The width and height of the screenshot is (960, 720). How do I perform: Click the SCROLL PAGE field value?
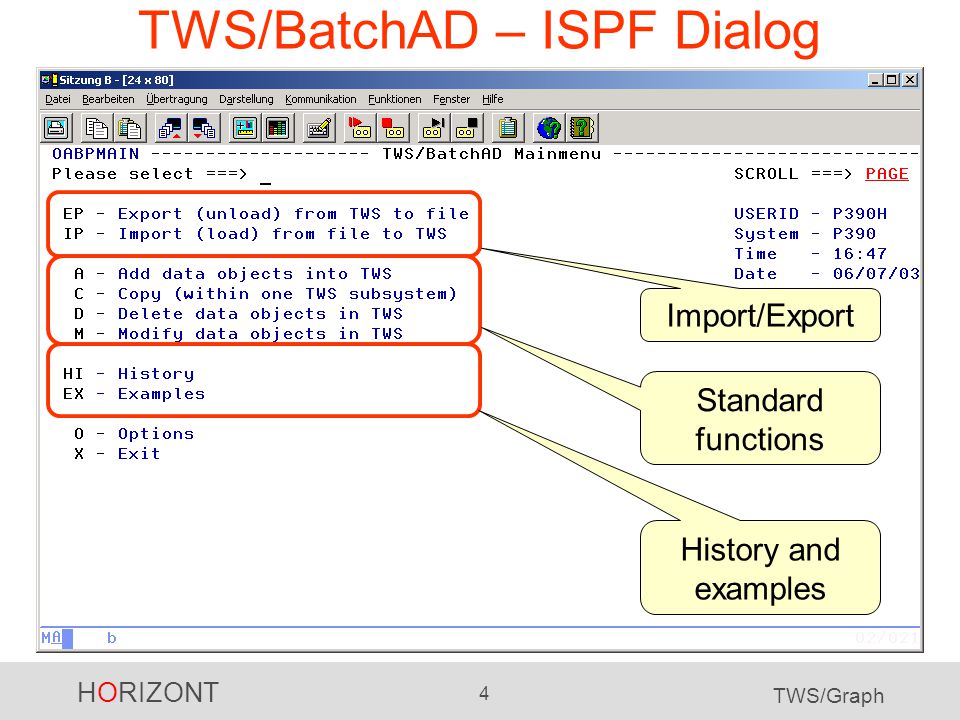coord(887,174)
